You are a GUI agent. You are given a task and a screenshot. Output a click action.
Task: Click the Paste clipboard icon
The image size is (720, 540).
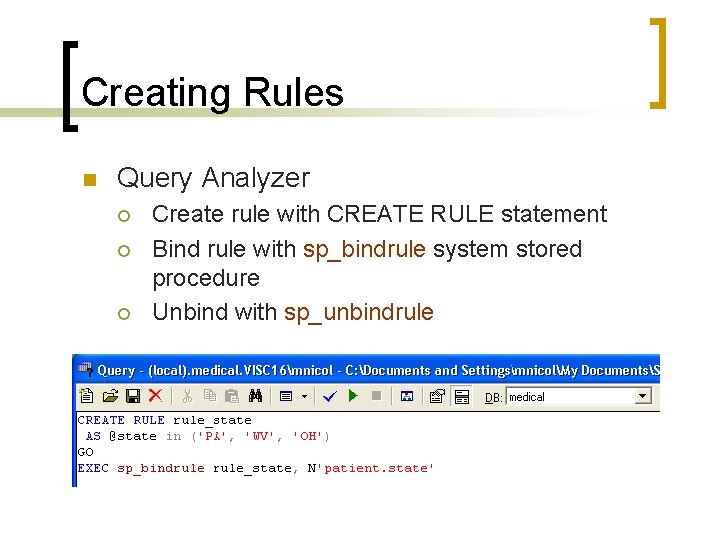click(x=232, y=396)
